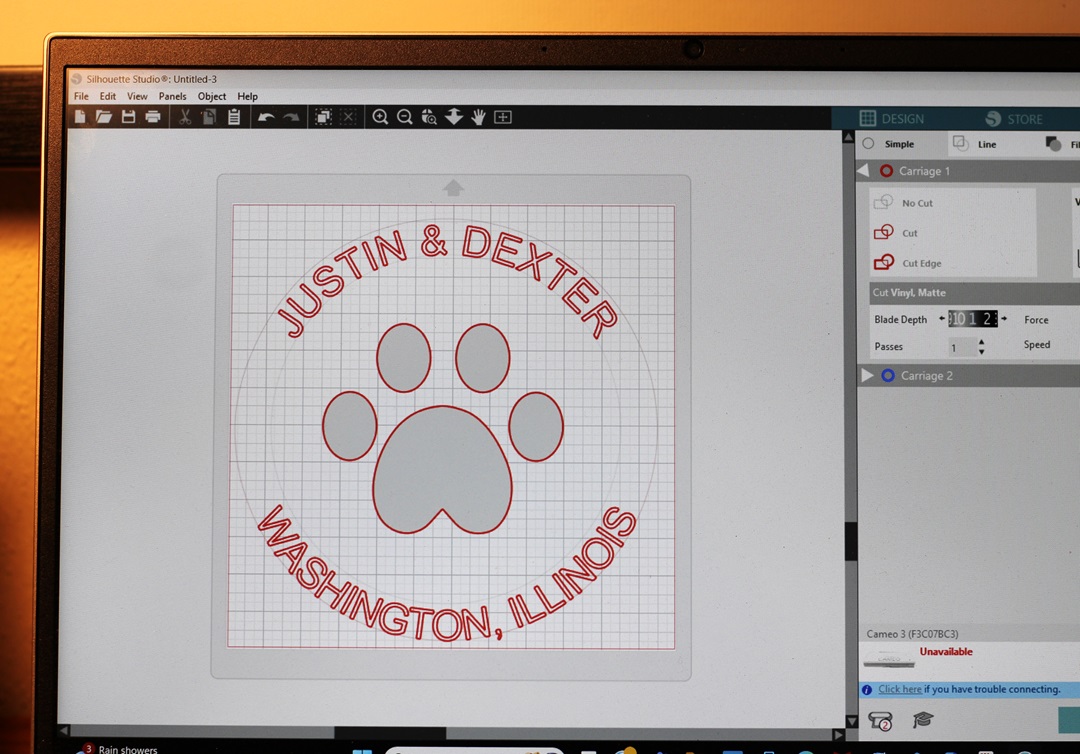
Task: Activate the Pan hand tool
Action: (x=478, y=117)
